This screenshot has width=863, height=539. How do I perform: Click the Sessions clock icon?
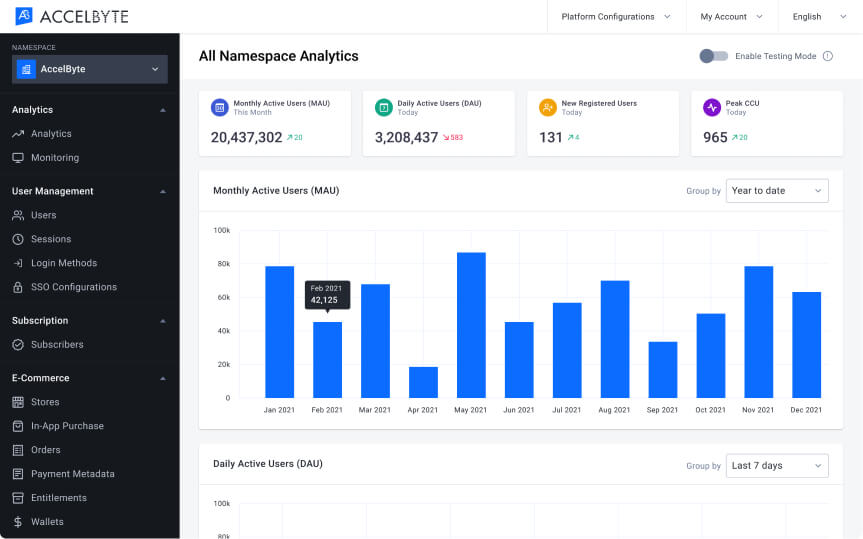pos(18,239)
